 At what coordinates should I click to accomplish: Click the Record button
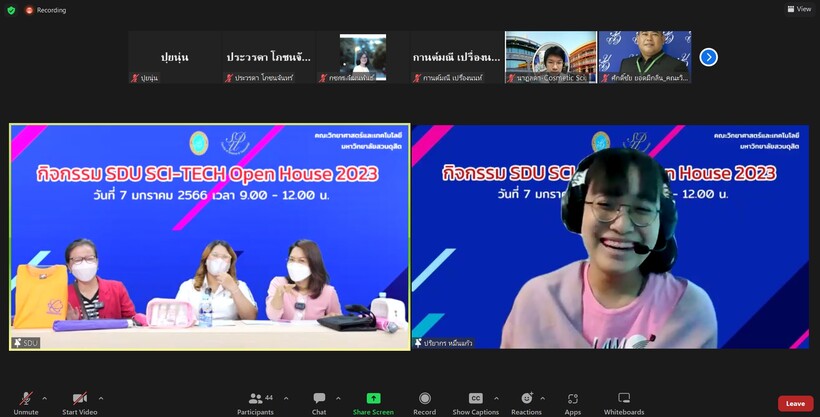coord(425,403)
